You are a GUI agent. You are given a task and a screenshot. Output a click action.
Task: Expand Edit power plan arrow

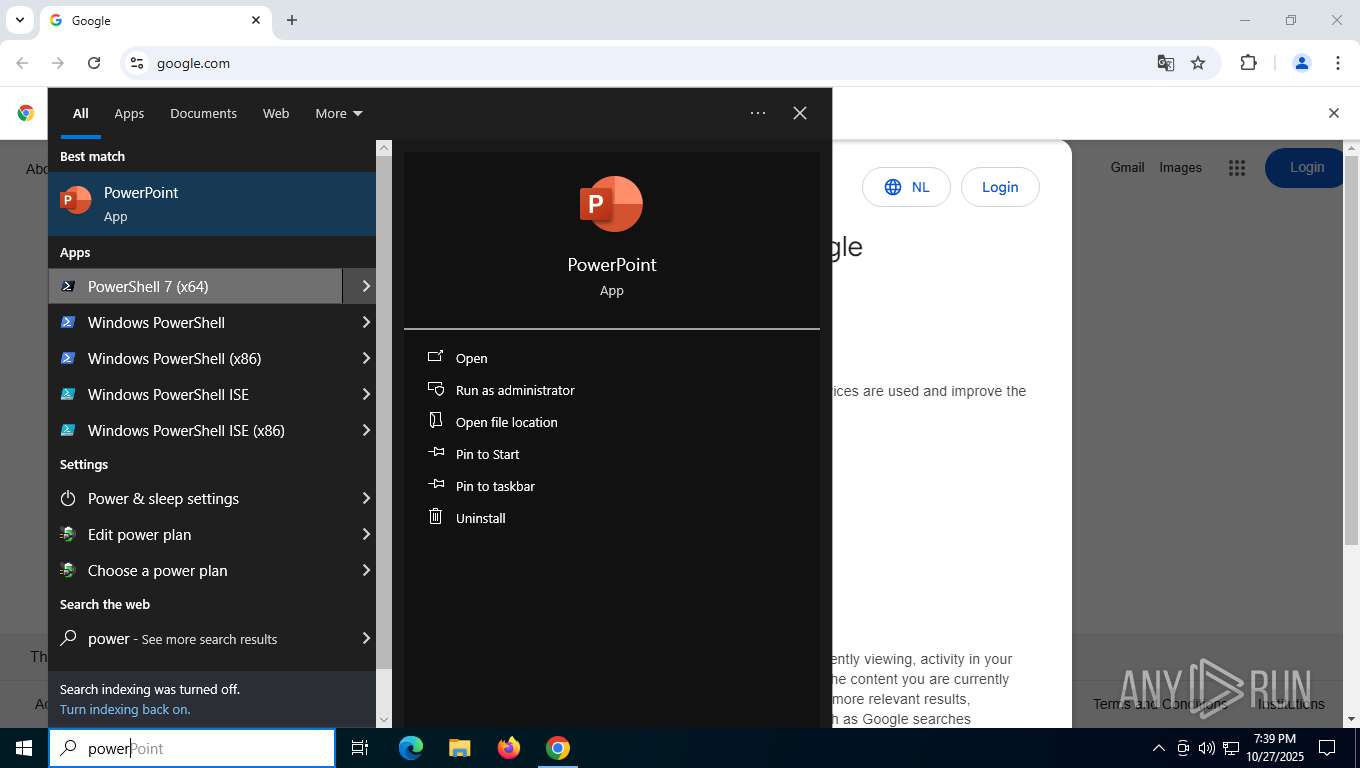click(366, 534)
